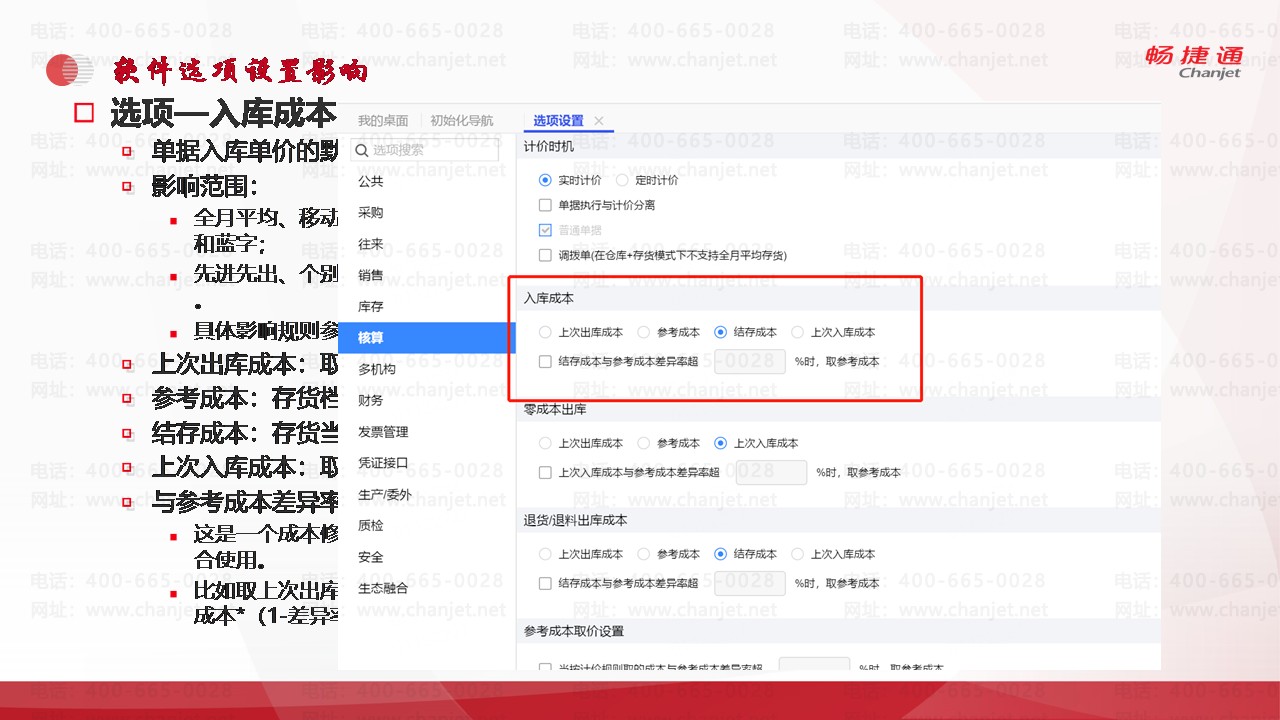Select 销售 in the sidebar
The height and width of the screenshot is (720, 1280).
(x=371, y=275)
